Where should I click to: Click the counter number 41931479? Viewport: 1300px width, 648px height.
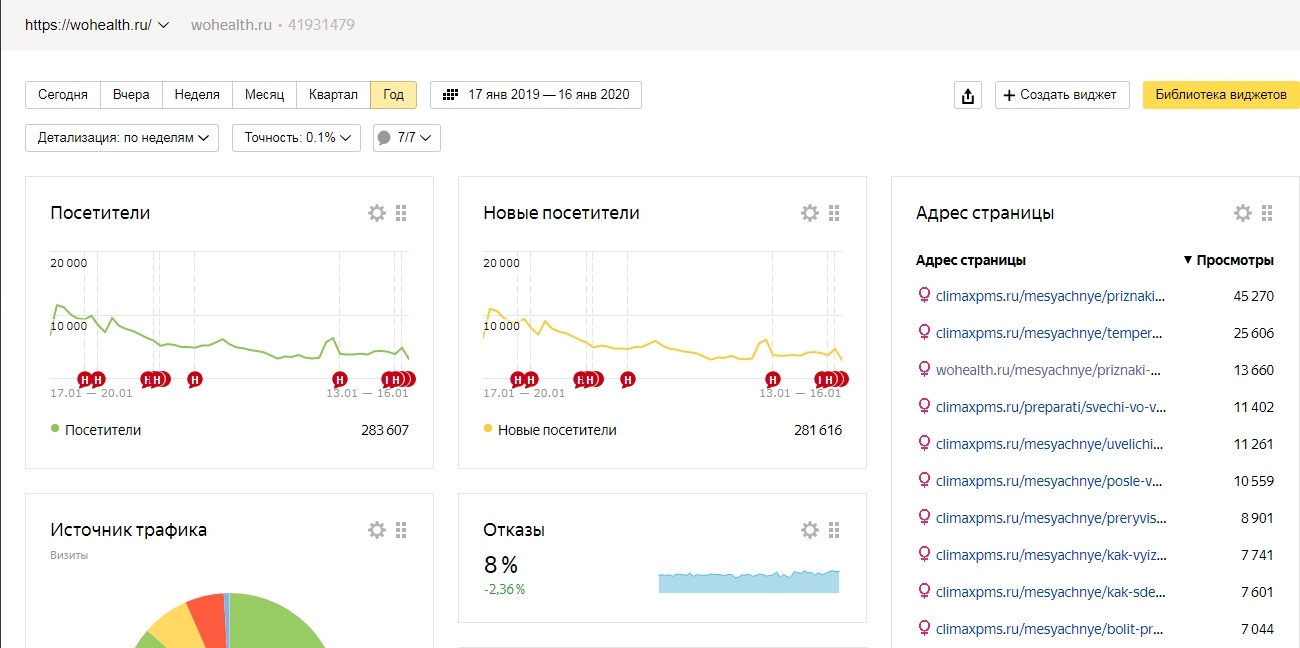(321, 25)
